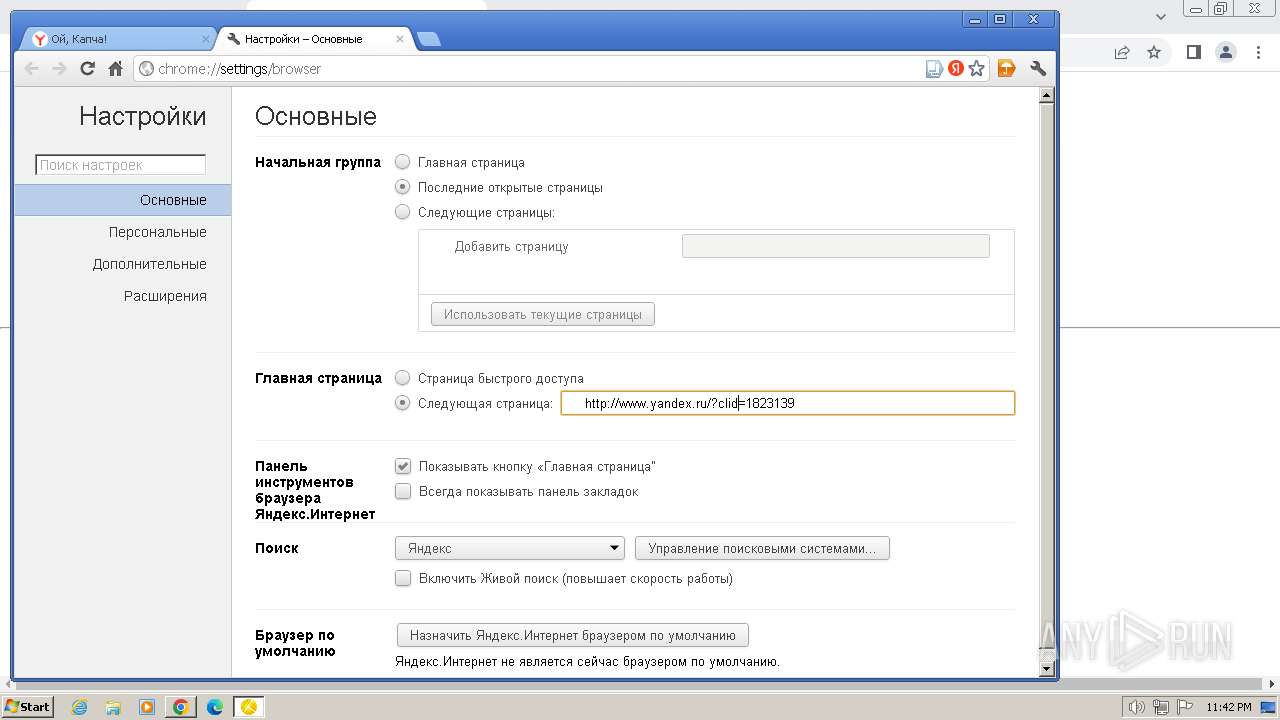Select 'Страница быстрого доступа' radio option
This screenshot has height=720, width=1280.
[403, 378]
